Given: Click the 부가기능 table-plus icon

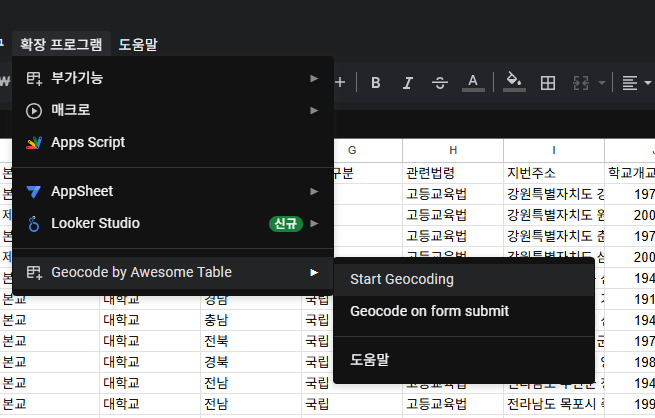Looking at the screenshot, I should pyautogui.click(x=34, y=79).
